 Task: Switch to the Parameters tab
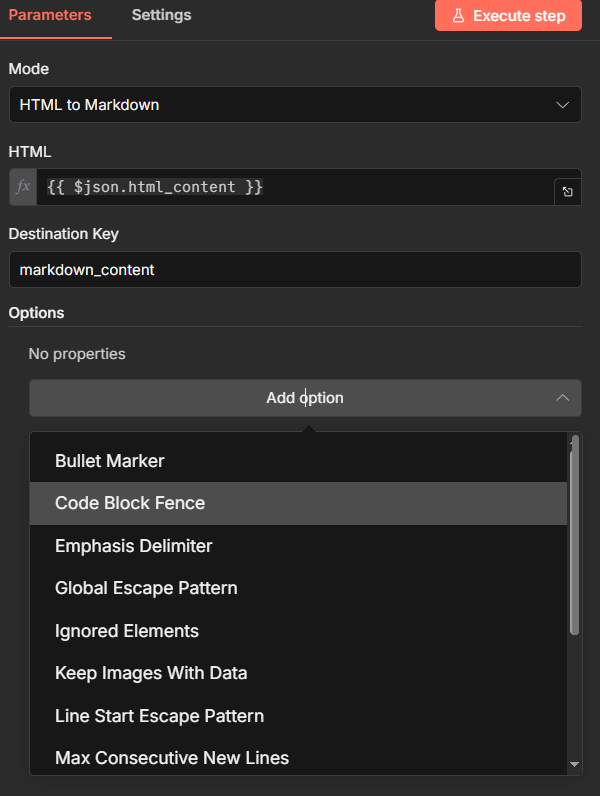click(50, 15)
